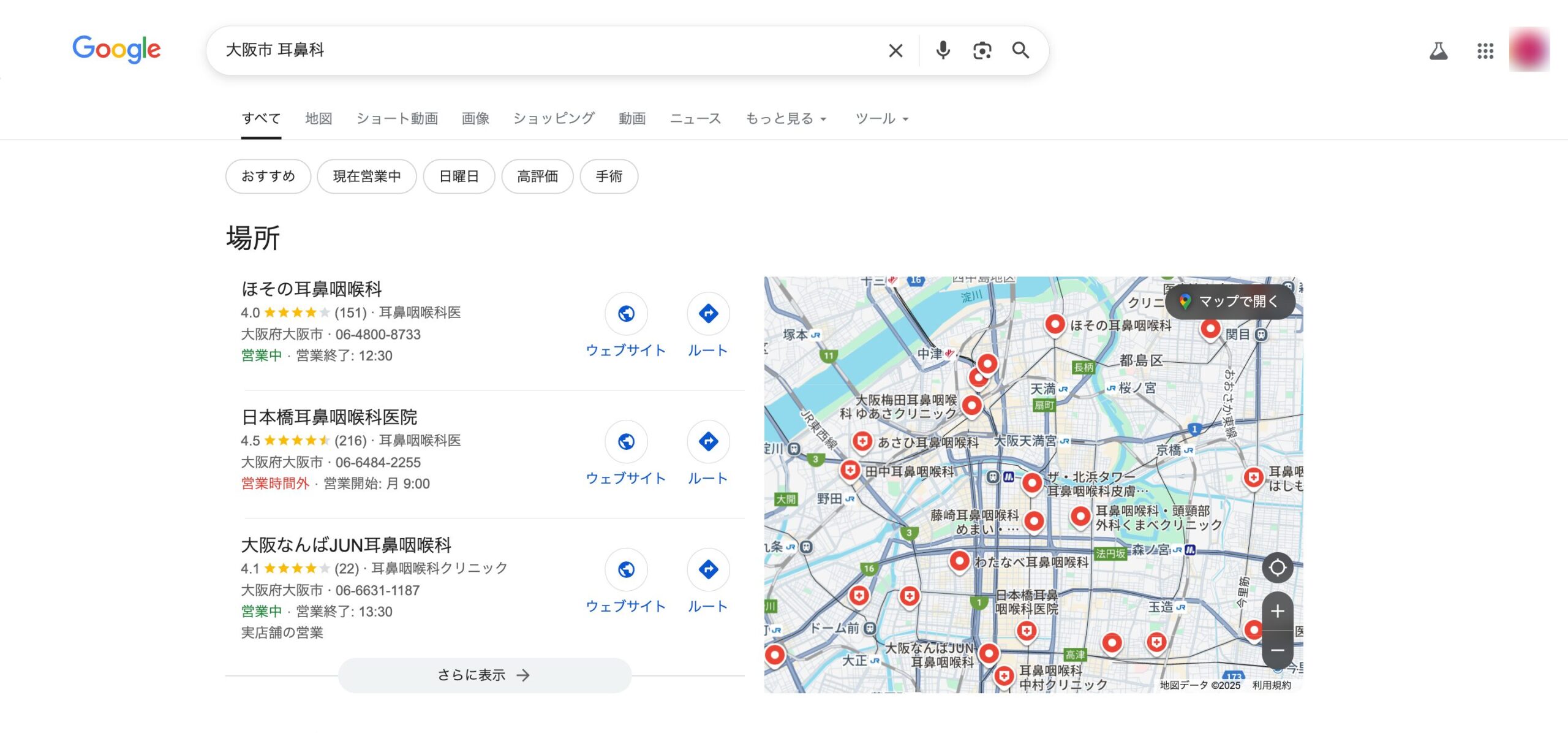Expand the ツール dropdown

tap(881, 118)
